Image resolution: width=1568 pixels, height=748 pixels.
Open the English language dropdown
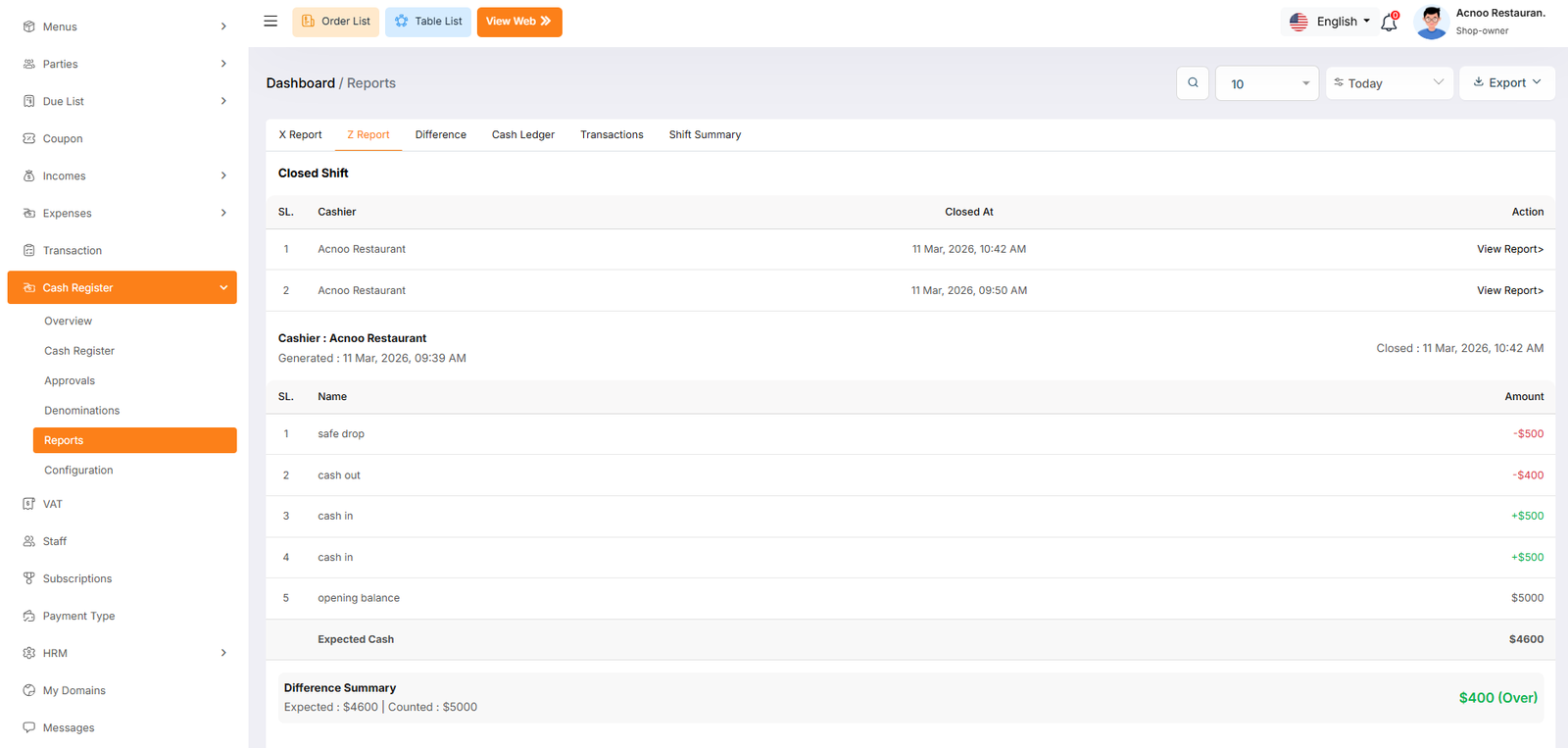tap(1332, 22)
